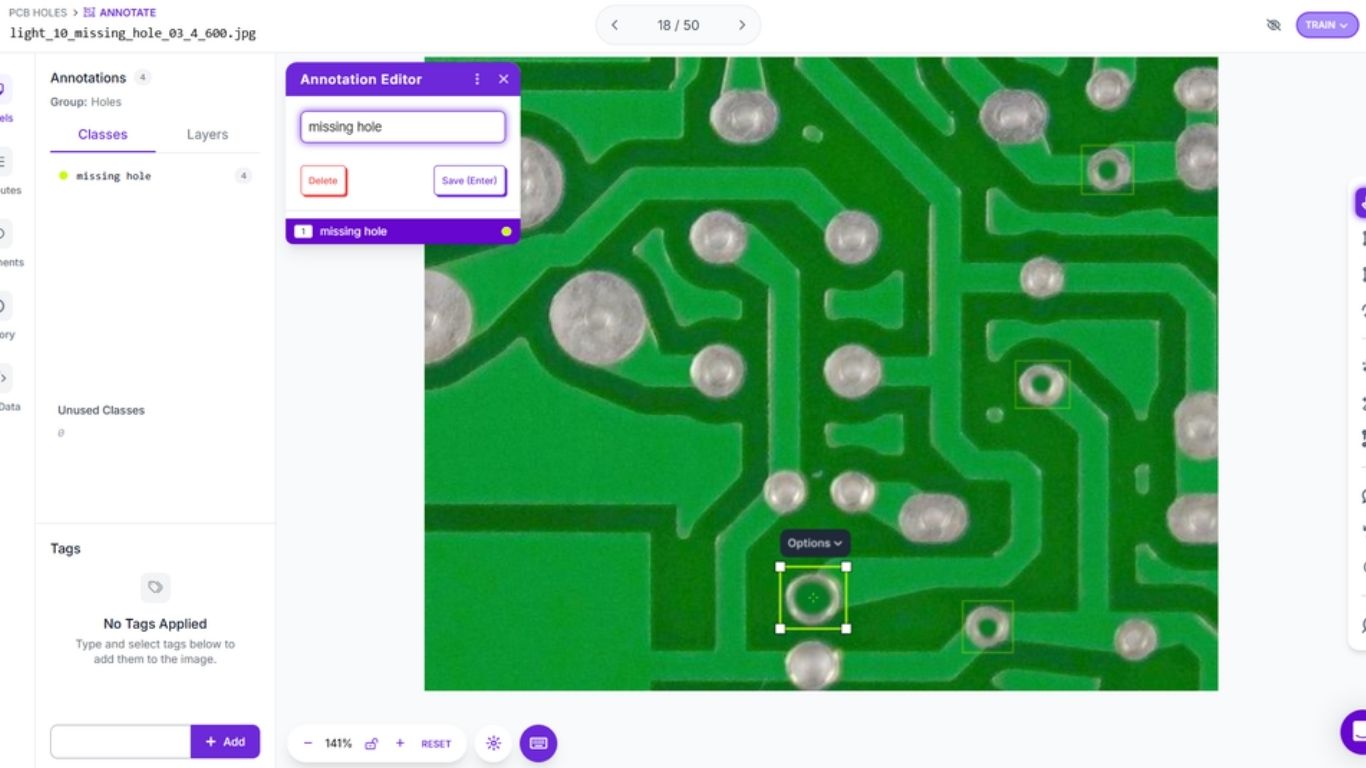Select the highlighted tool atop the right toolbar
Image resolution: width=1366 pixels, height=768 pixels.
pos(1362,202)
